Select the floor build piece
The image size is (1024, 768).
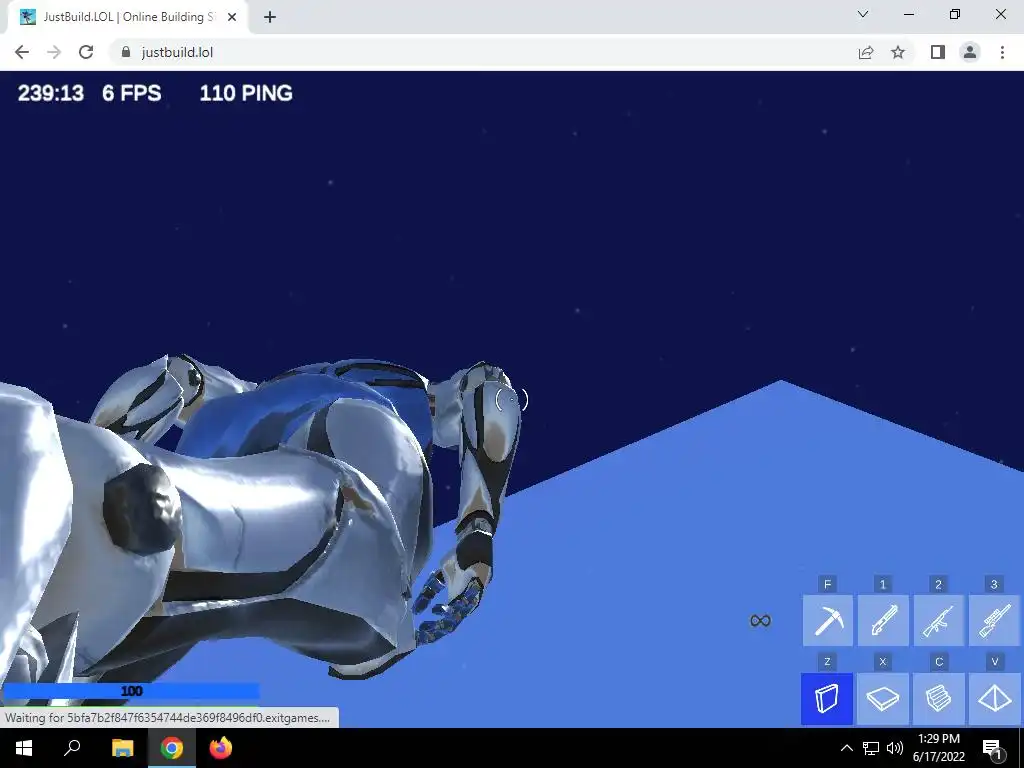click(883, 699)
